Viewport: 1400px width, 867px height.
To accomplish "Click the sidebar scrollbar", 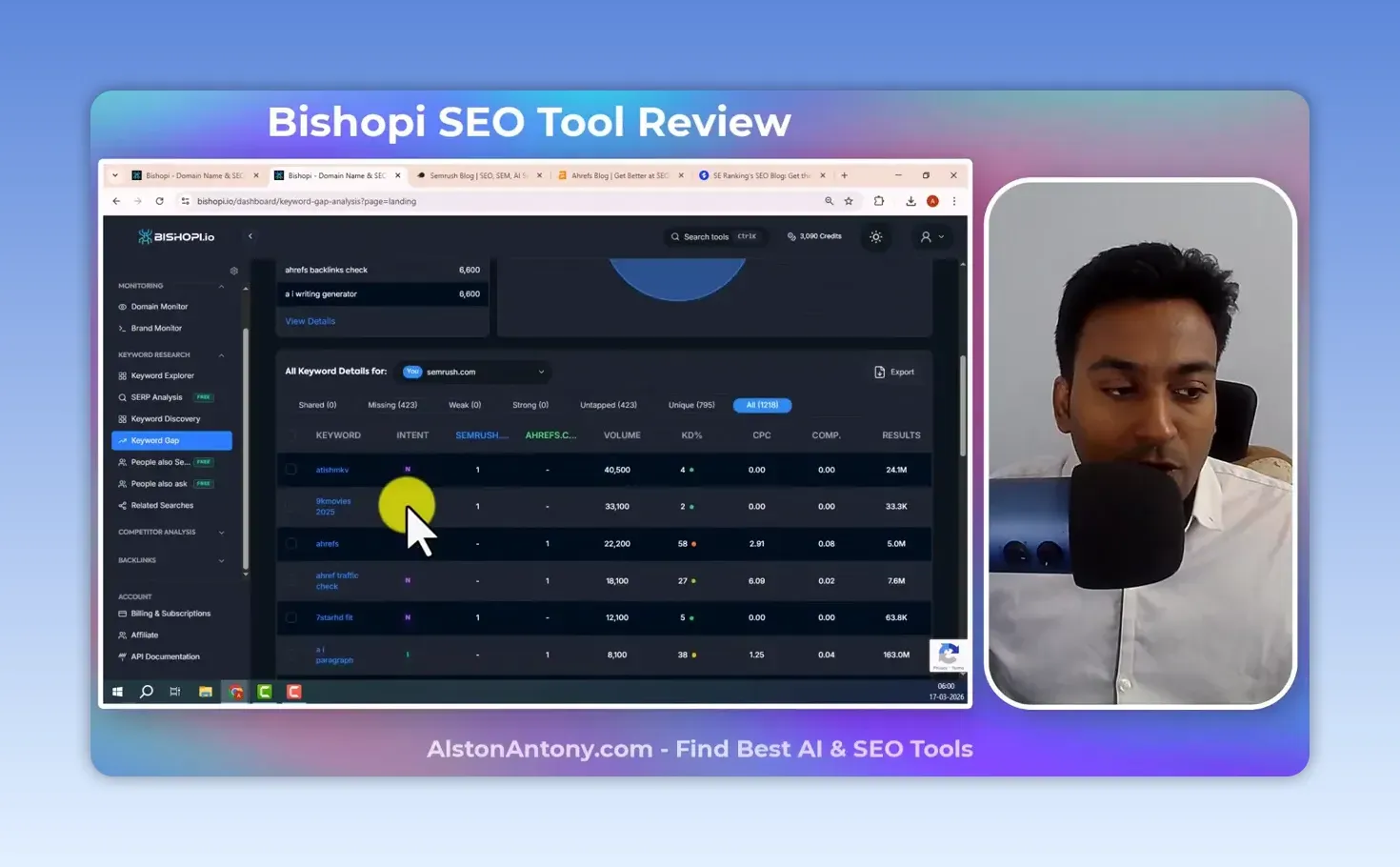I will coord(246,448).
